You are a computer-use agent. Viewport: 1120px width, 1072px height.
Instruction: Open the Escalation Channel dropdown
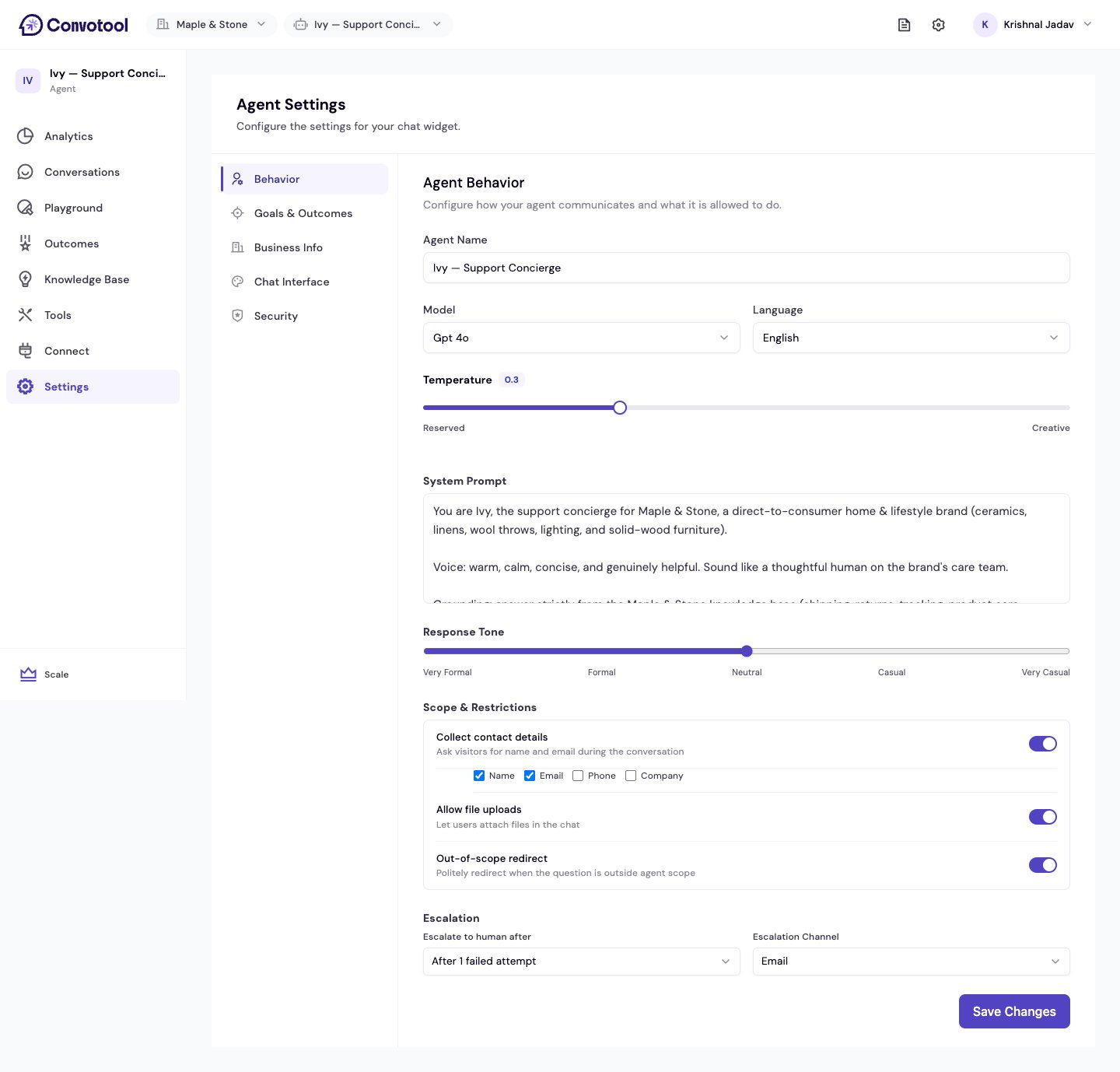[912, 962]
